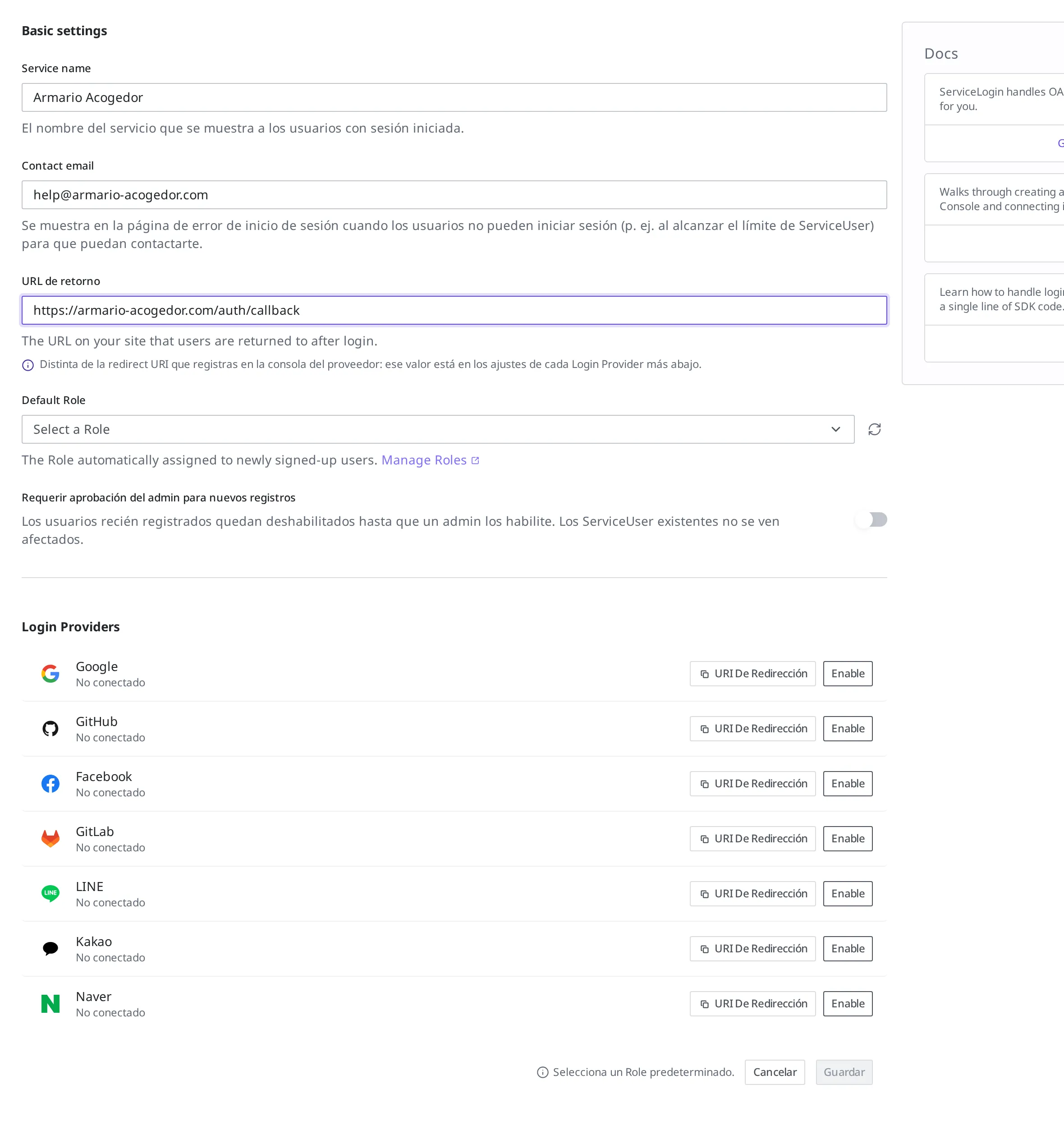The height and width of the screenshot is (1121, 1064).
Task: Focus the Service name field
Action: [454, 97]
